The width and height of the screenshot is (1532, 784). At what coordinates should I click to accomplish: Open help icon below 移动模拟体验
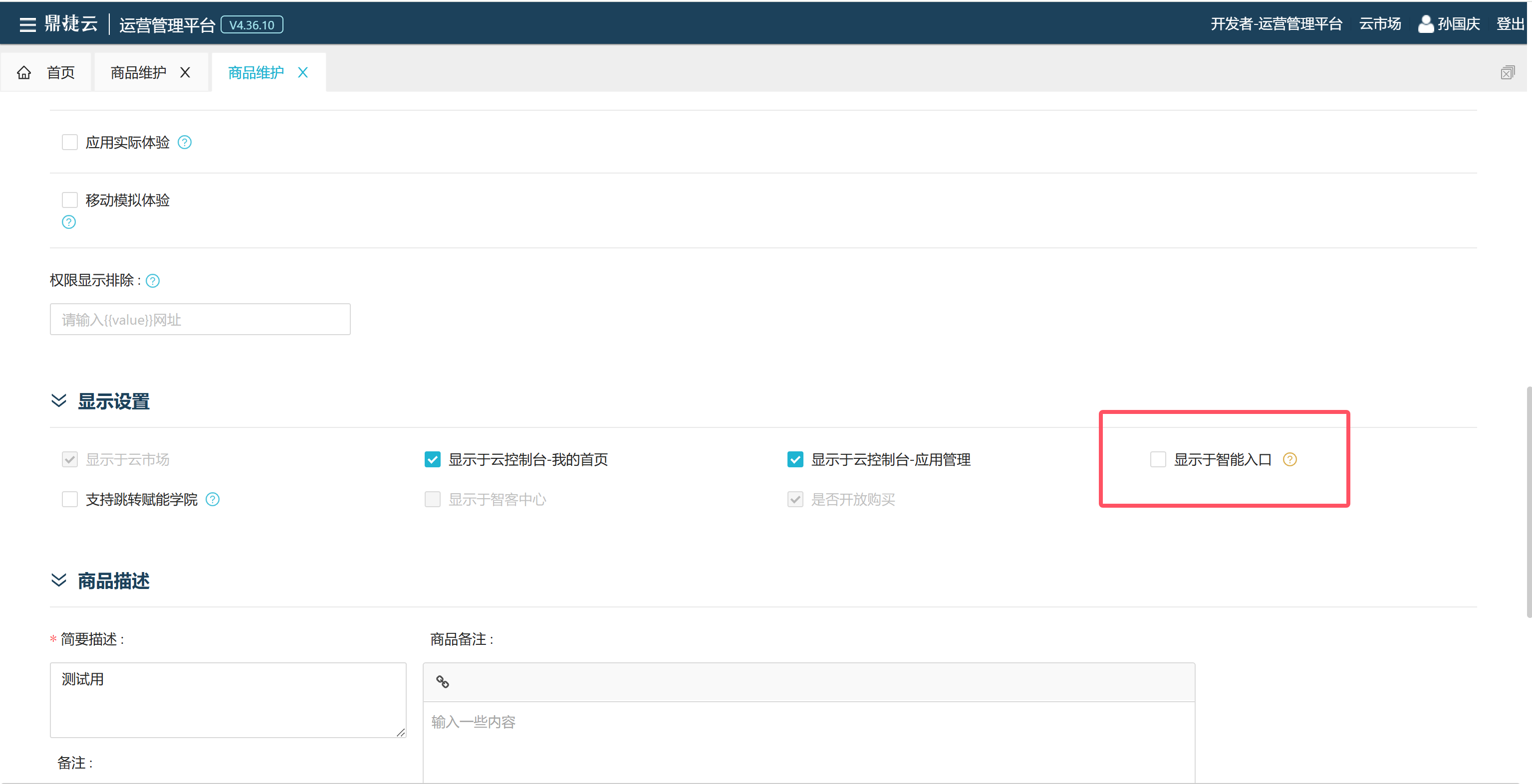tap(69, 222)
